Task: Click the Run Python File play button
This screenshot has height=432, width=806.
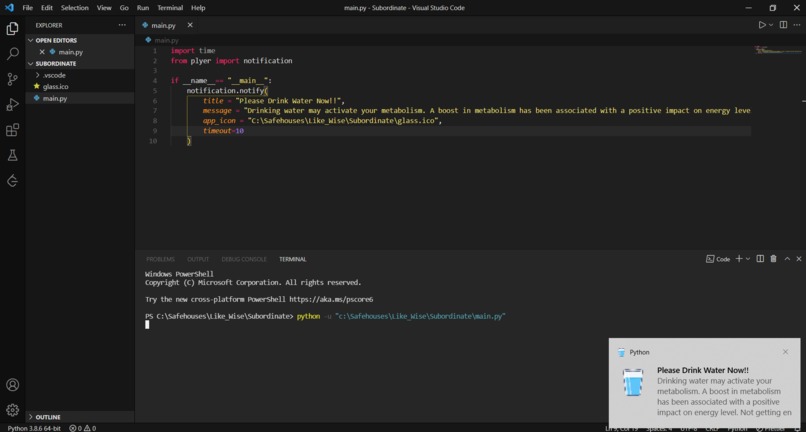Action: coord(762,25)
